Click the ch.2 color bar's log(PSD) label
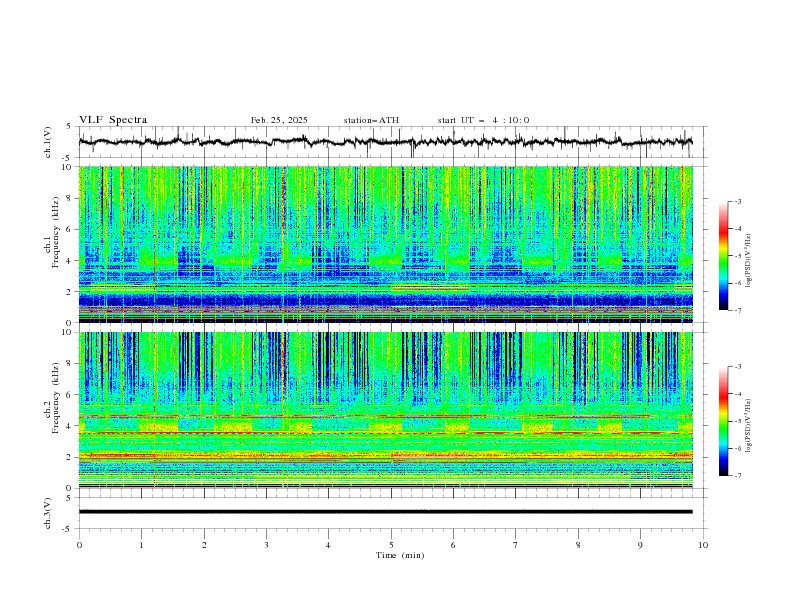Viewport: 792px width, 612px height. (x=748, y=426)
